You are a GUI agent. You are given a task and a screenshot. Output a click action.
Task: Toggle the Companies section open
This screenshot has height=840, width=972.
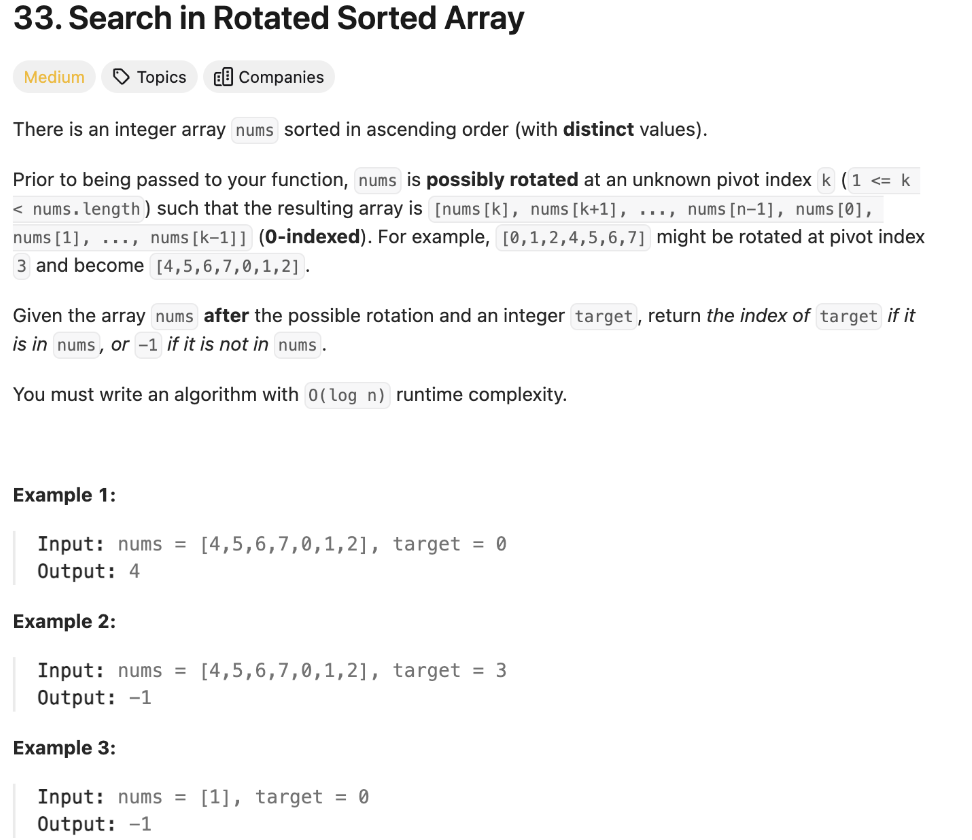pos(268,76)
